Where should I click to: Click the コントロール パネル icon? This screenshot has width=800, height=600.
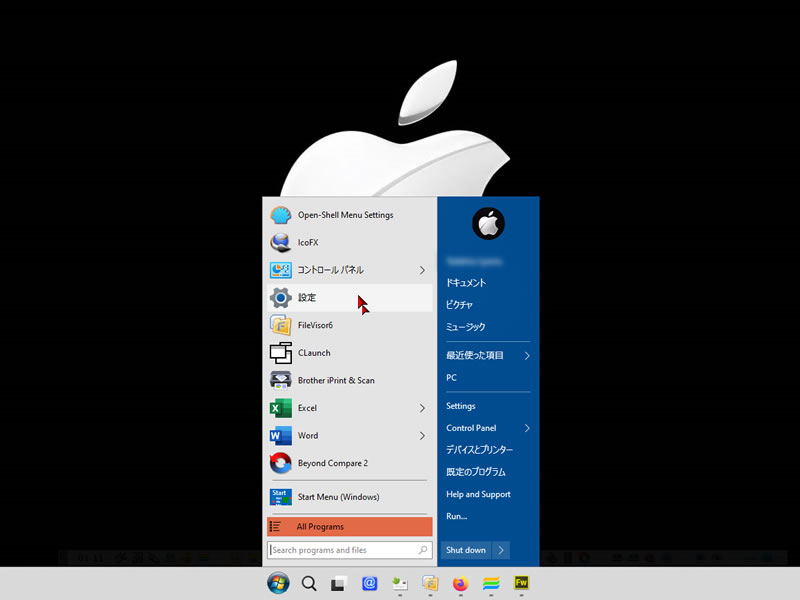(281, 270)
